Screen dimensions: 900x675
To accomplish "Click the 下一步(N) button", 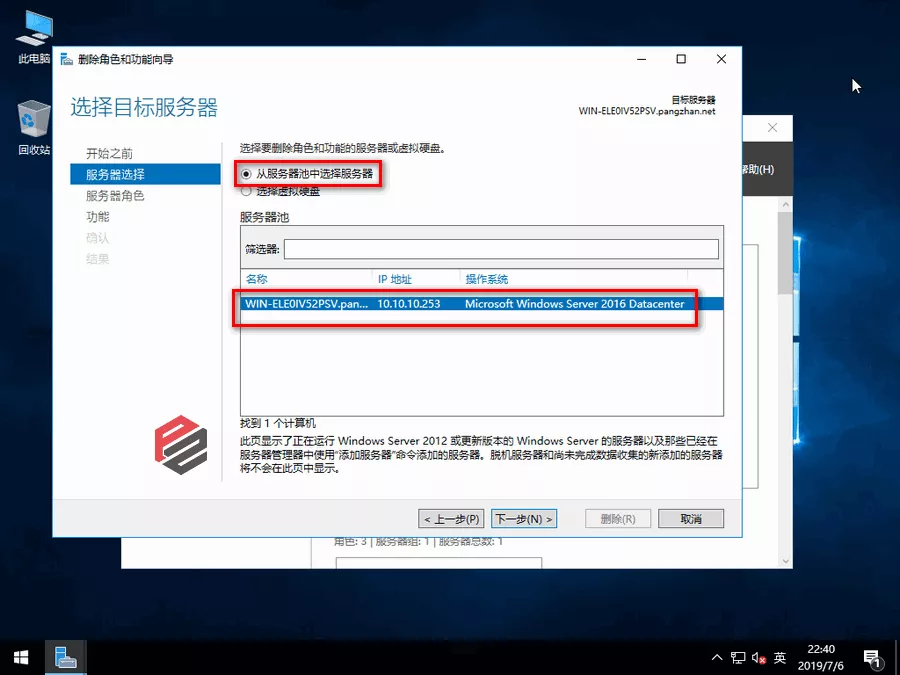I will click(x=524, y=519).
